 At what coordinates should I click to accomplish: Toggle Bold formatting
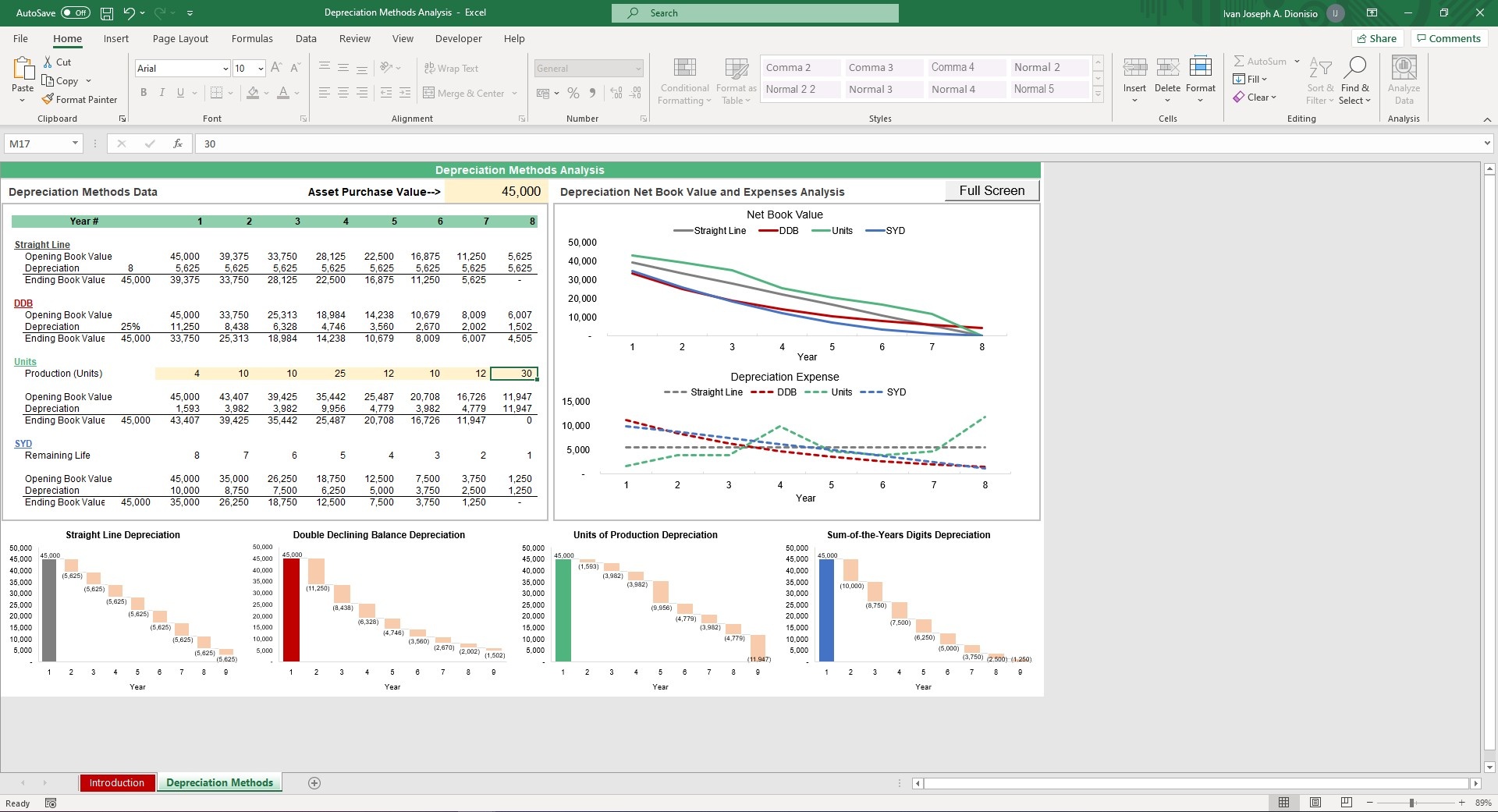pyautogui.click(x=144, y=93)
